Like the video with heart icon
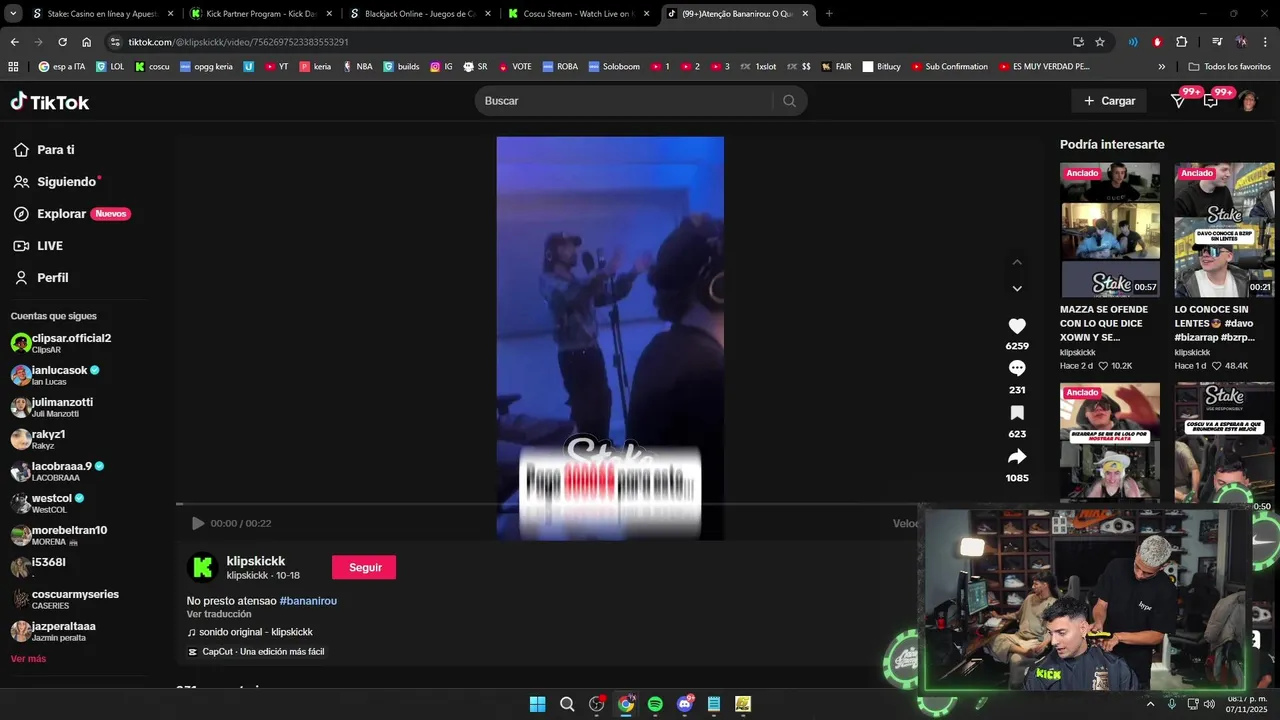 1017,326
